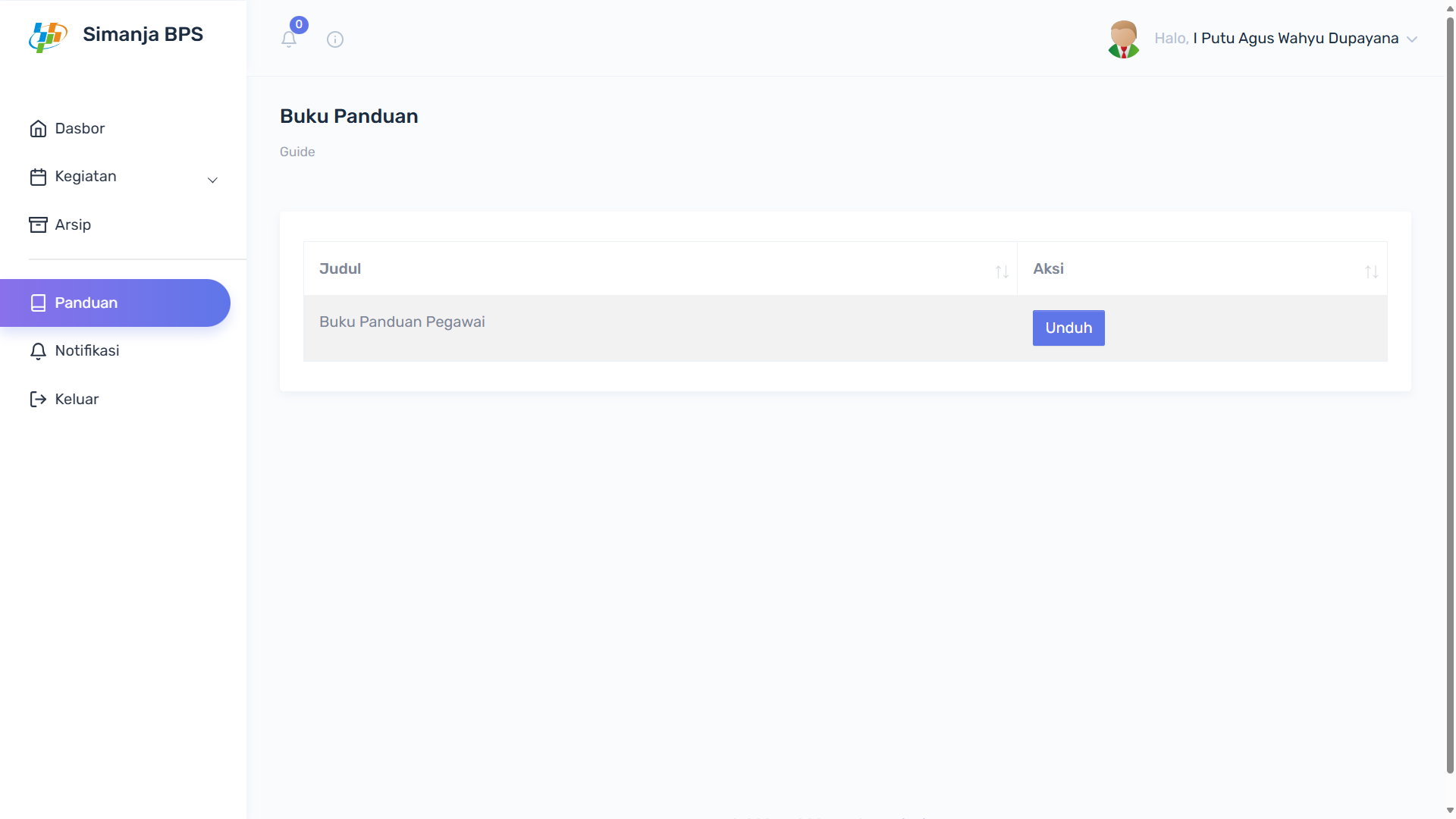Image resolution: width=1456 pixels, height=819 pixels.
Task: Click the Notifikasi bell icon in sidebar
Action: tap(38, 351)
